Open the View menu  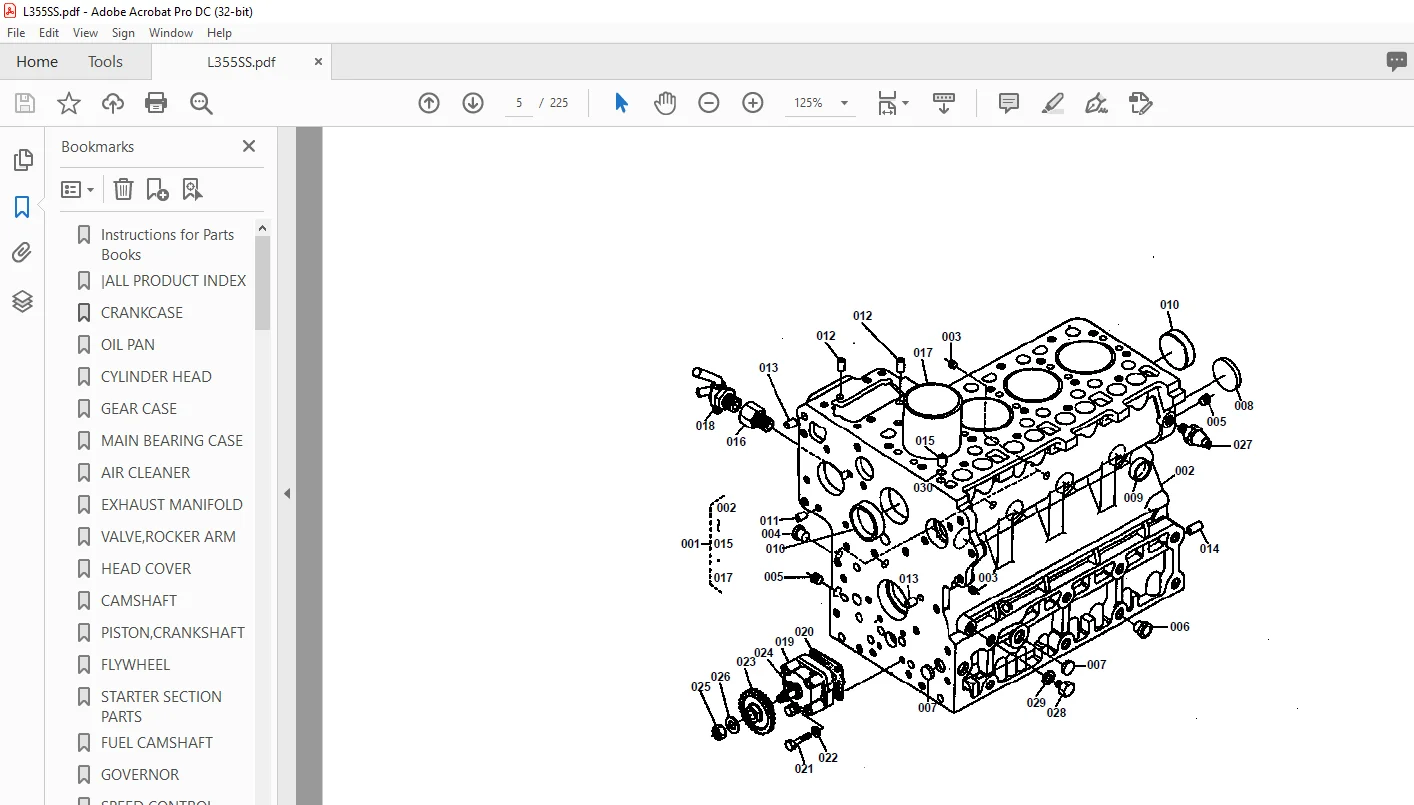pos(85,33)
